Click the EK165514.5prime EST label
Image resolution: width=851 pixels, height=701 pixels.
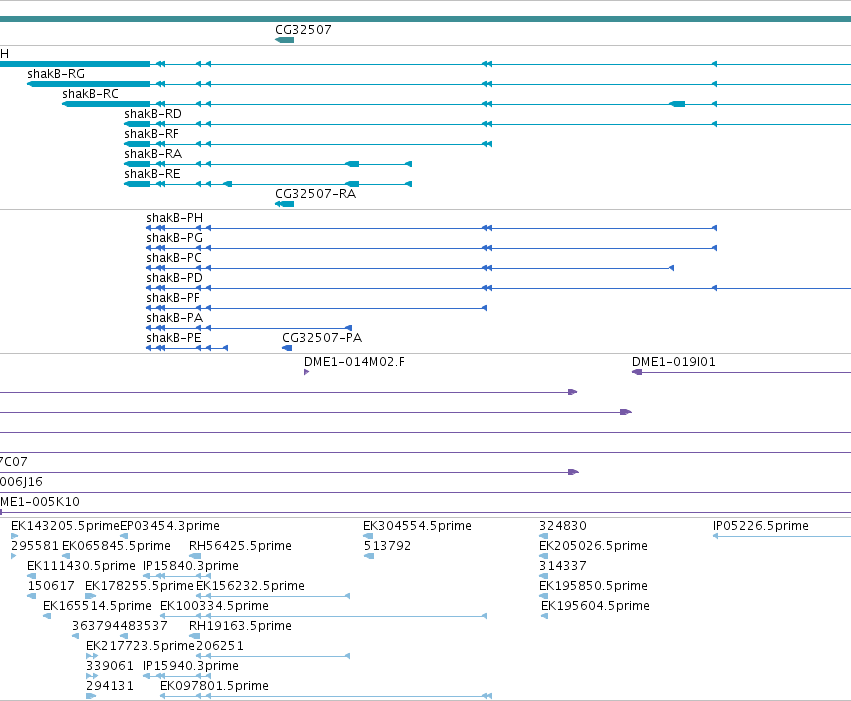click(97, 607)
